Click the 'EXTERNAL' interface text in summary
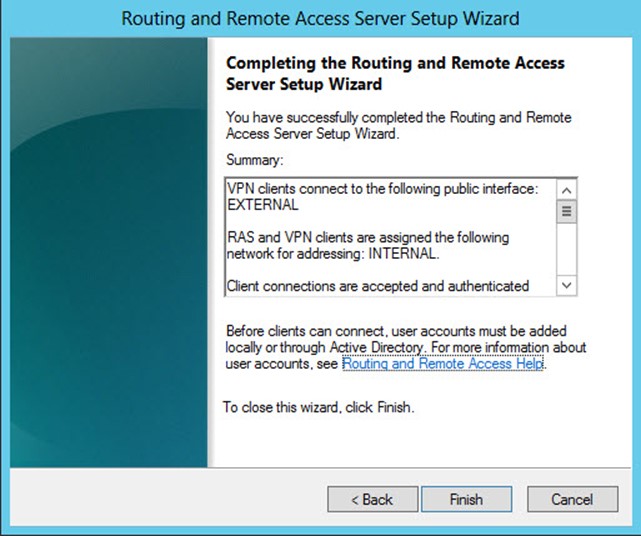641x536 pixels. [x=263, y=204]
